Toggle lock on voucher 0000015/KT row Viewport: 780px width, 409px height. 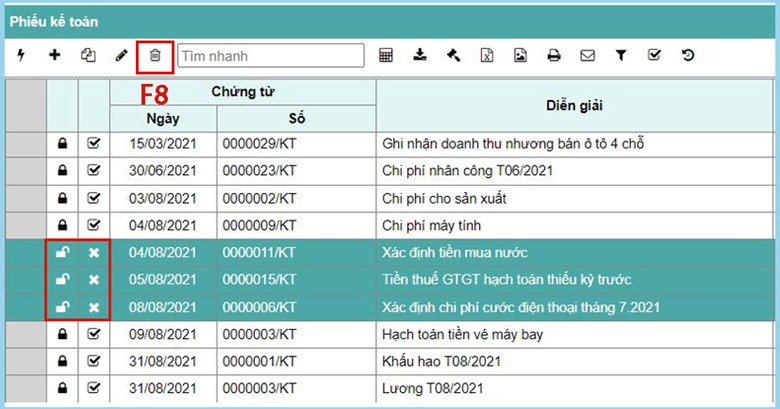click(x=61, y=280)
